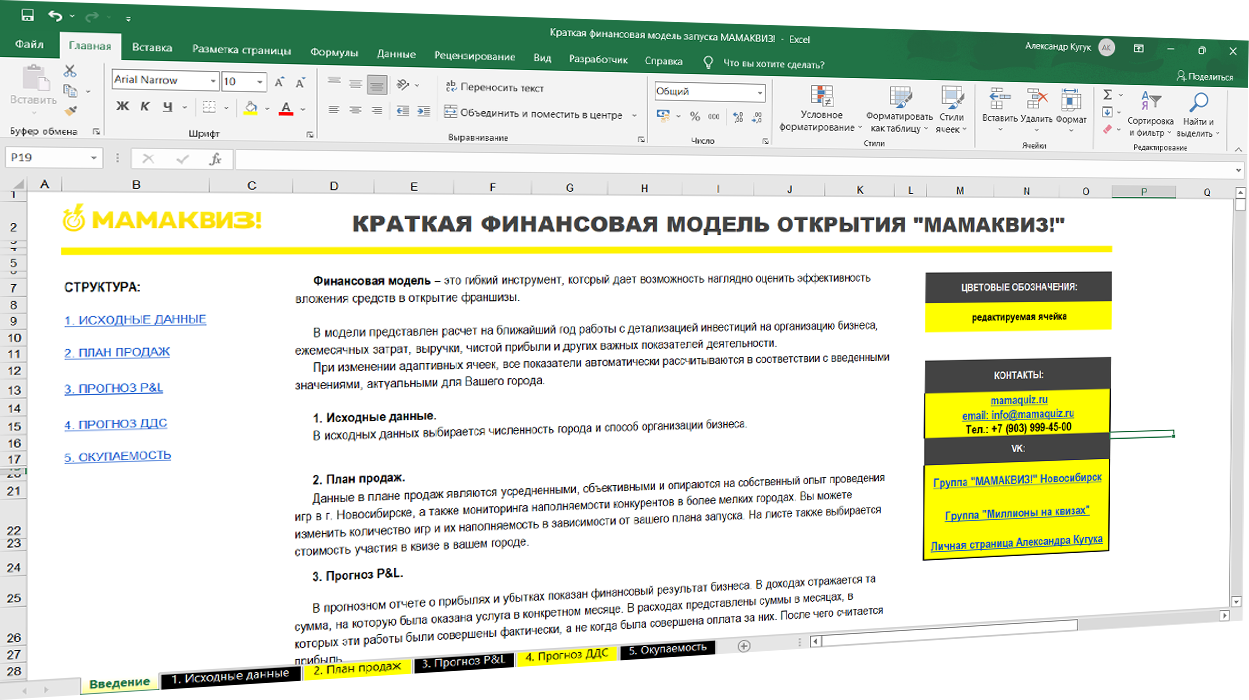Expand the Name Box P19 dropdown

coord(95,158)
